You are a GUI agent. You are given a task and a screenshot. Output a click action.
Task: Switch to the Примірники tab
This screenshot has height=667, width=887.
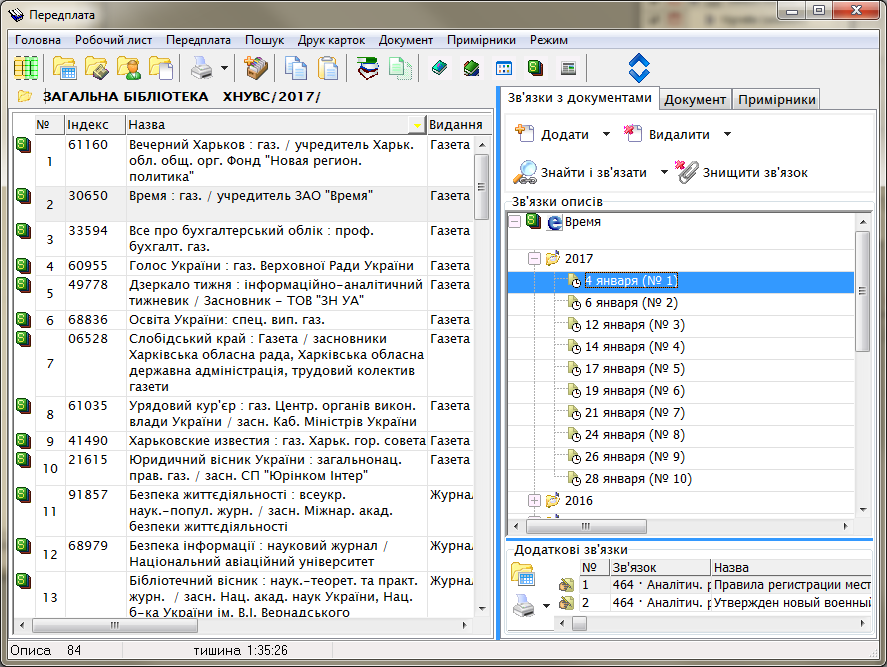[777, 99]
